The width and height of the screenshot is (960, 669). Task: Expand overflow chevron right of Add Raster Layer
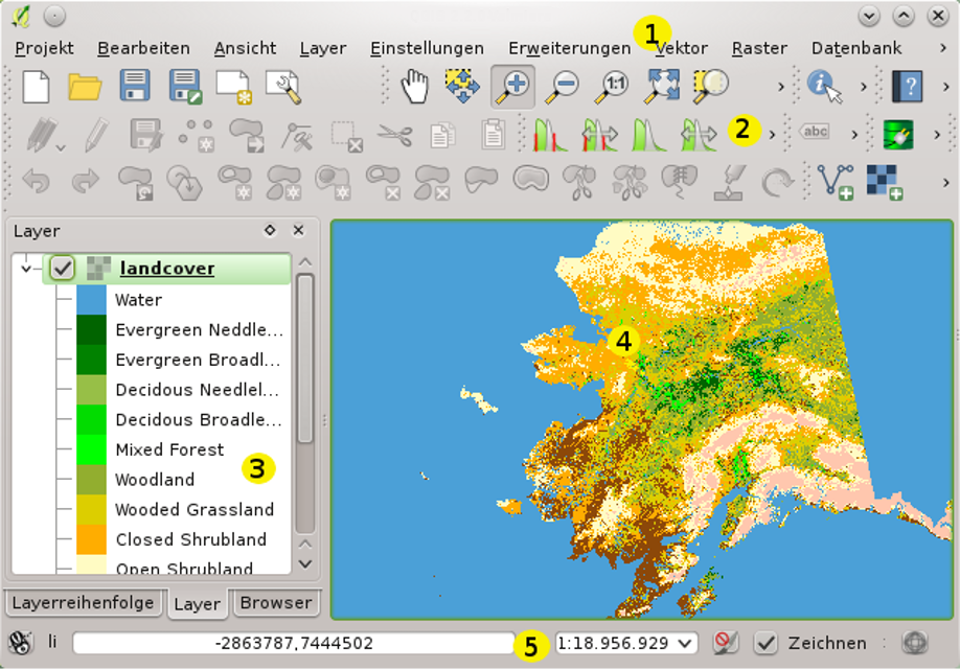click(x=946, y=182)
